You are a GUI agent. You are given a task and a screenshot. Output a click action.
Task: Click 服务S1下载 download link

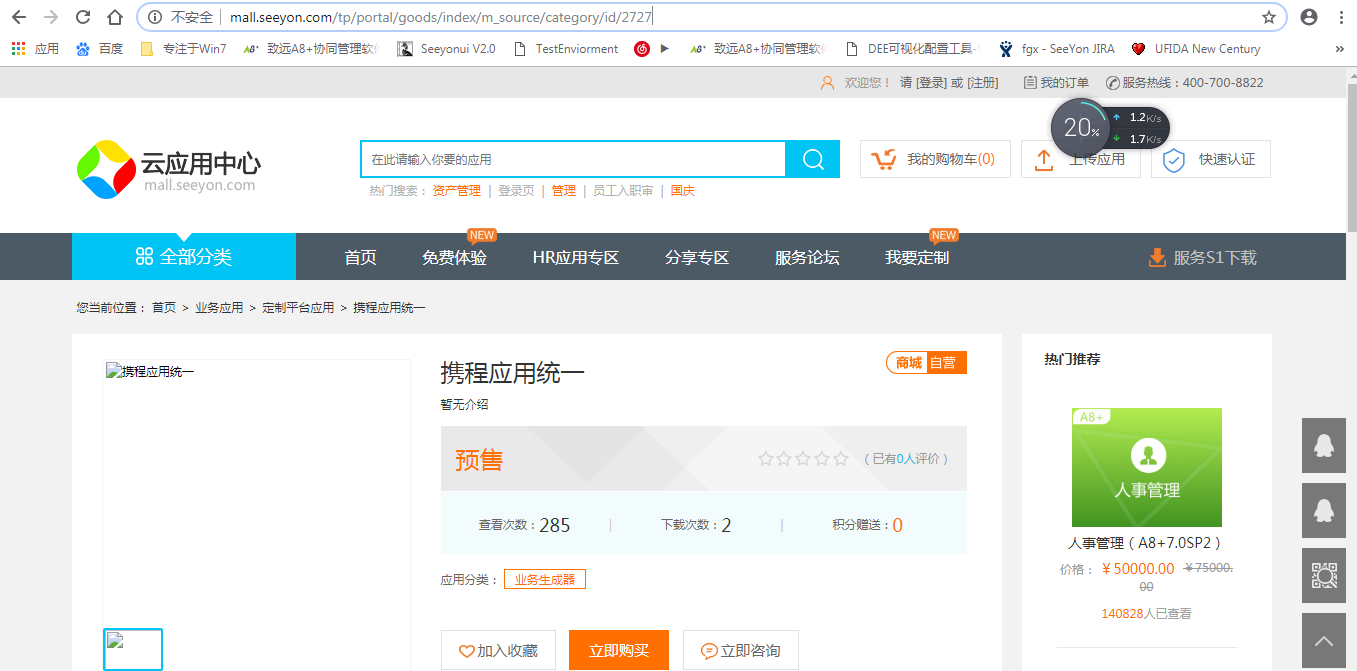coord(1202,258)
